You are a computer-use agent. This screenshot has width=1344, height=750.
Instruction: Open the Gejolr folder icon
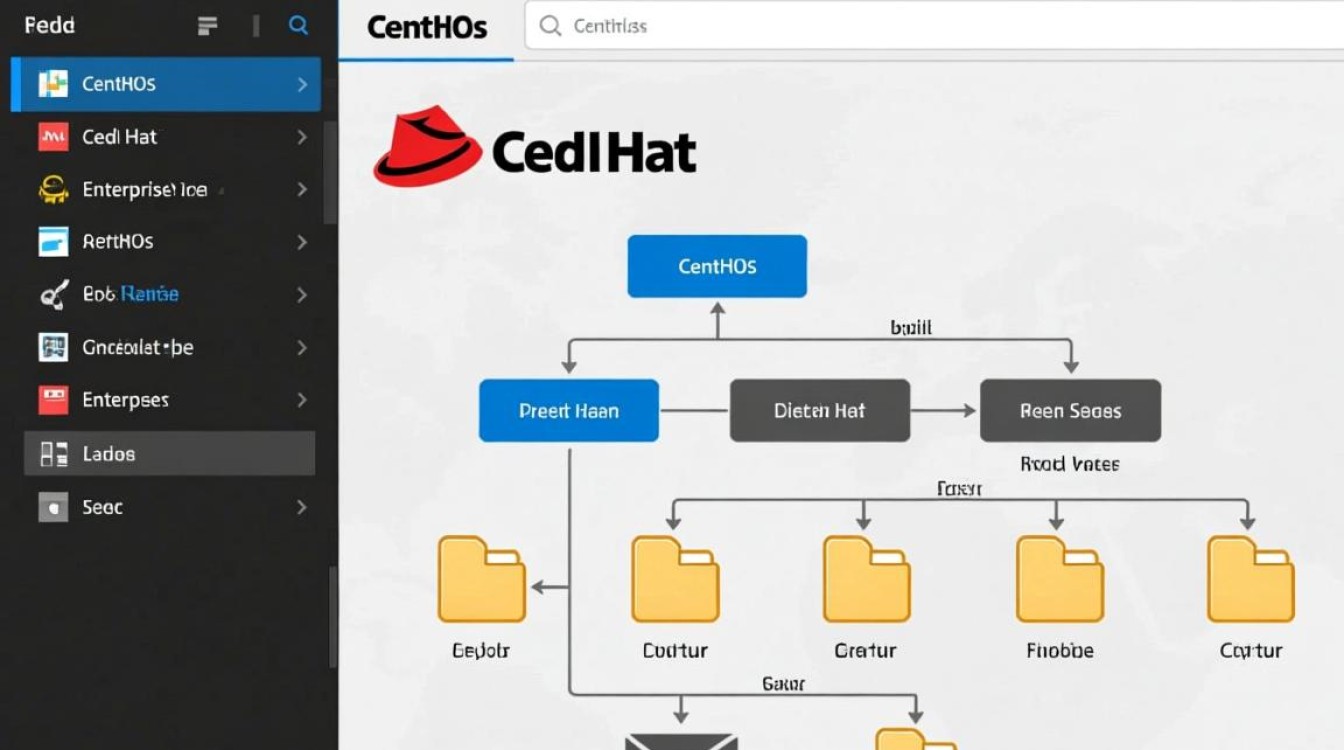point(481,579)
